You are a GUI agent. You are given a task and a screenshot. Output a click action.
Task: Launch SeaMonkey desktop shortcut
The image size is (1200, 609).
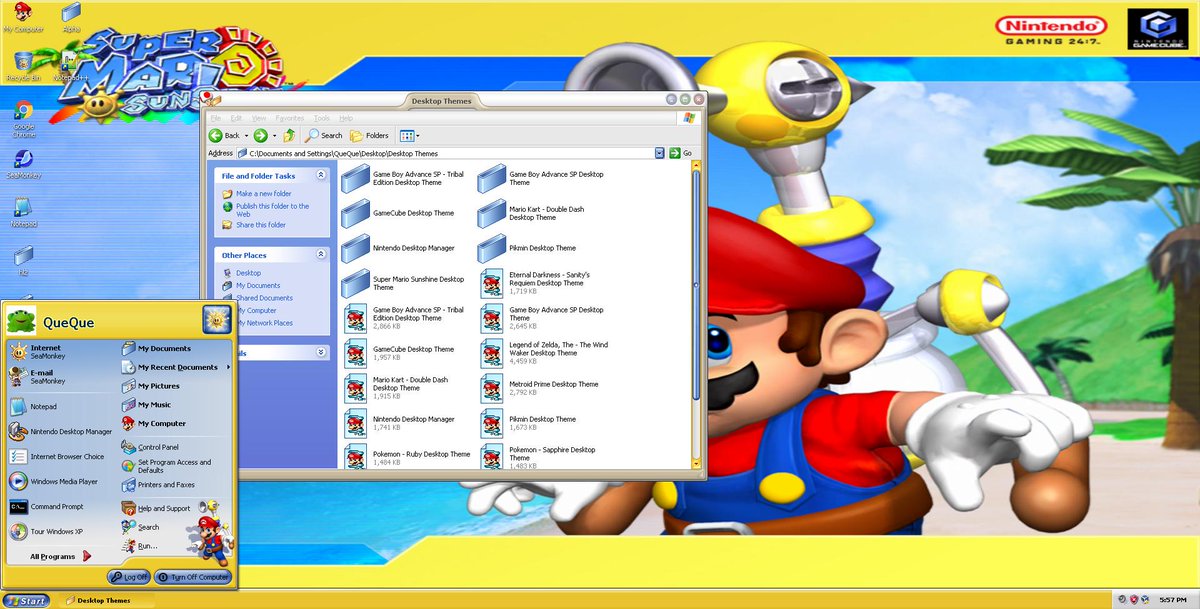pos(23,162)
